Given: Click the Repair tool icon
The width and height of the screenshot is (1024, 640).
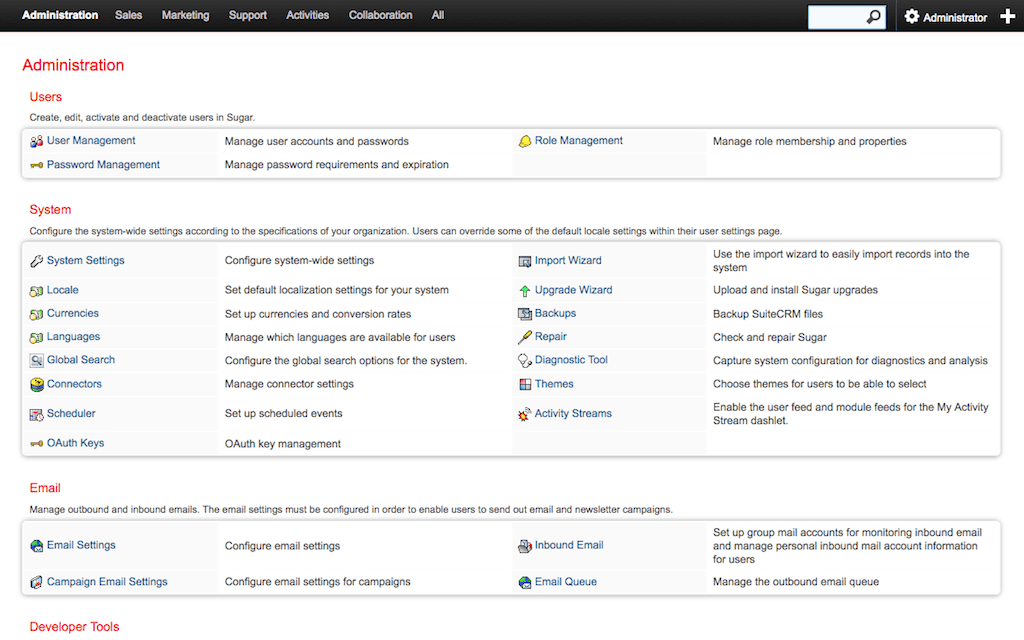Looking at the screenshot, I should pos(525,338).
